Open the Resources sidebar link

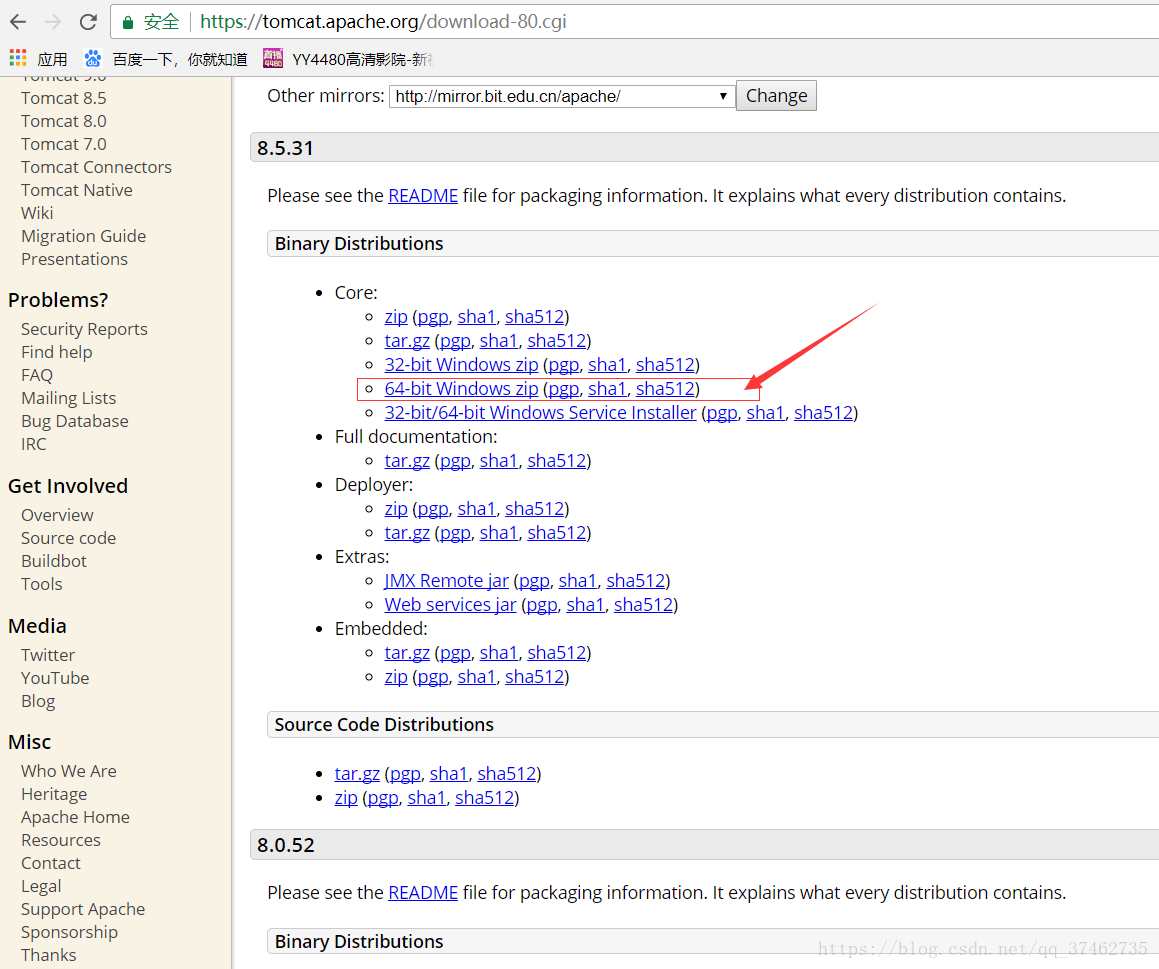click(61, 840)
